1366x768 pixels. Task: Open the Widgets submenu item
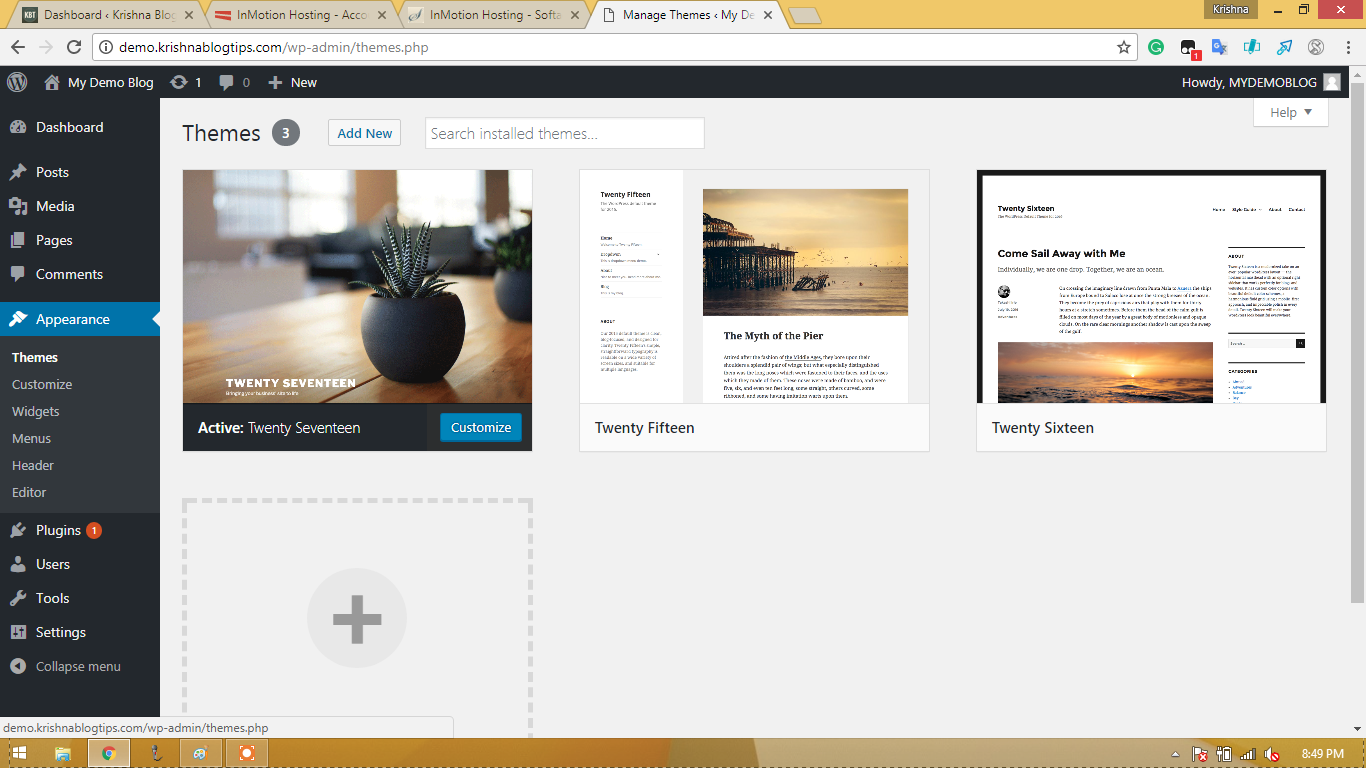[36, 411]
